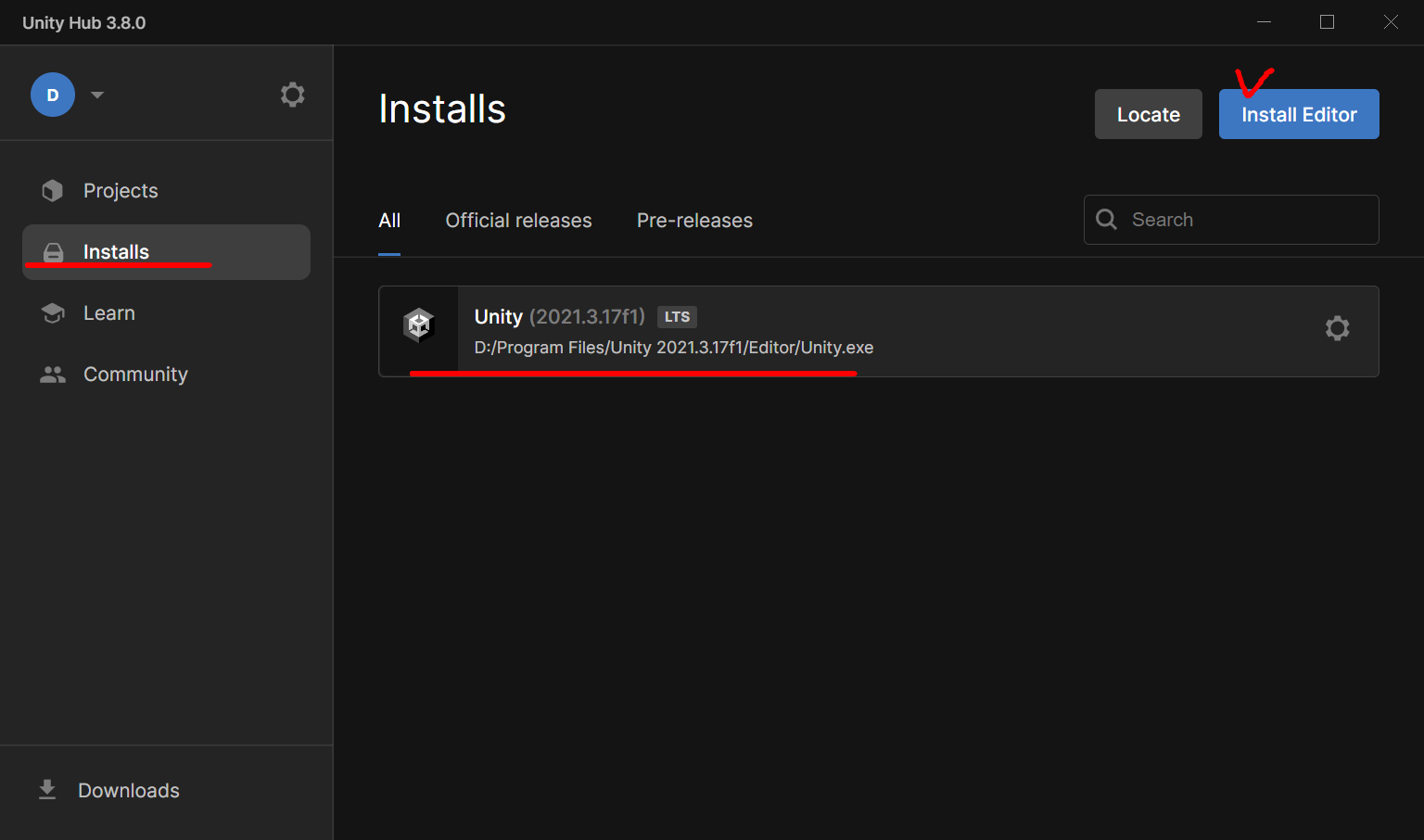
Task: Open the Downloads panel
Action: (166, 791)
